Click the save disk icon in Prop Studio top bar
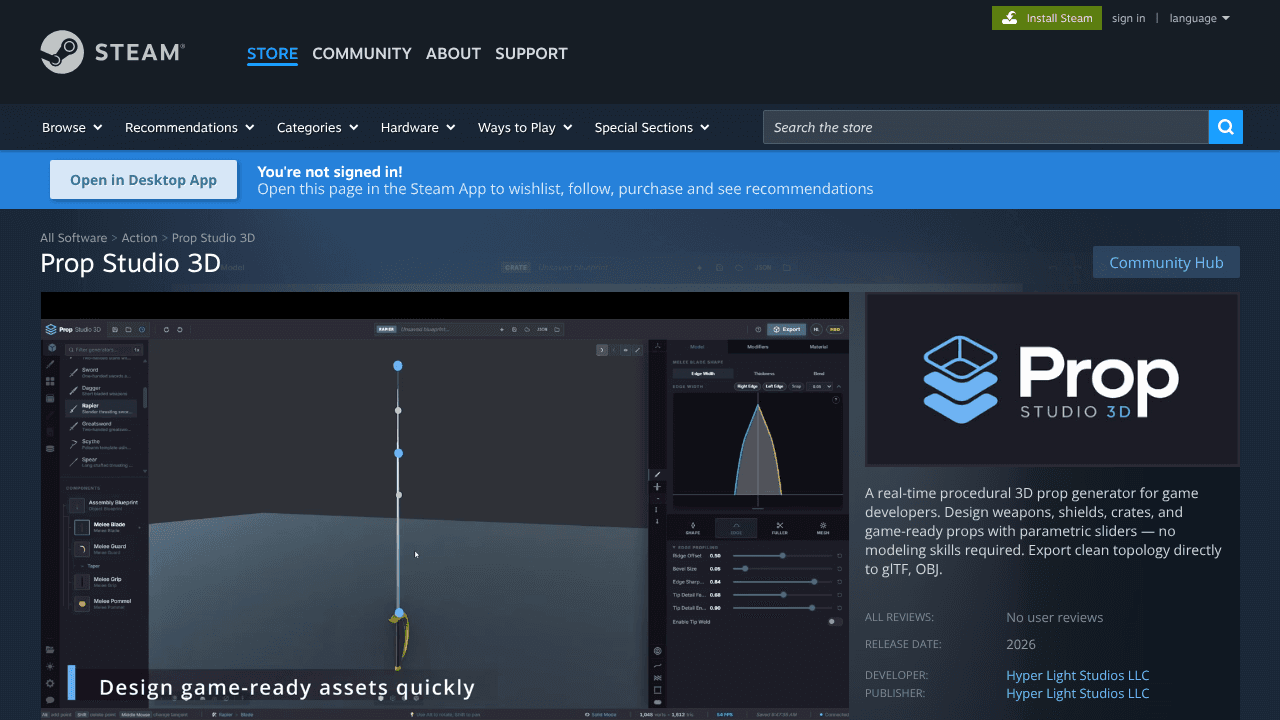 point(115,329)
